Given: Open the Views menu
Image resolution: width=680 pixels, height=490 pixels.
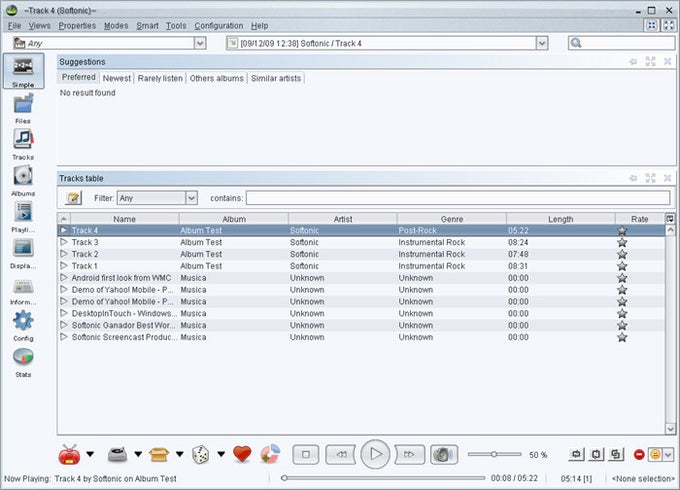Looking at the screenshot, I should point(39,26).
